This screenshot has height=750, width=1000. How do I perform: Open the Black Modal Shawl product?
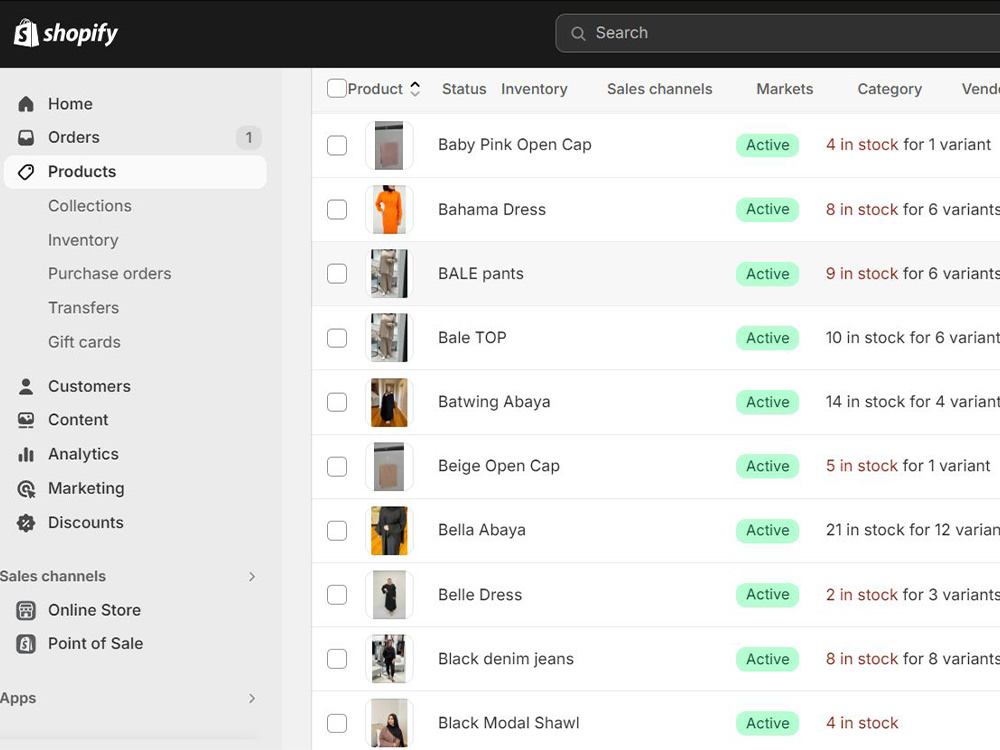(509, 723)
